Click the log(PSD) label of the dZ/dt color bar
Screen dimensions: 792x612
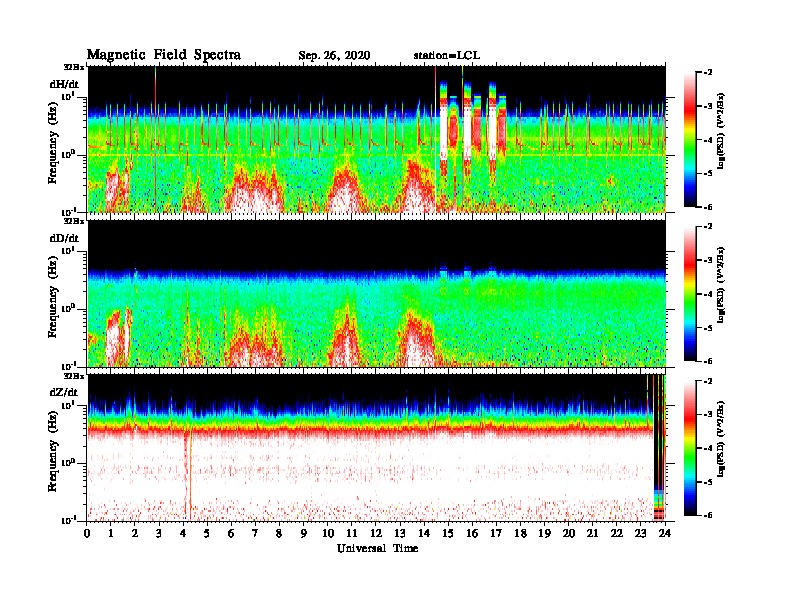pyautogui.click(x=721, y=440)
